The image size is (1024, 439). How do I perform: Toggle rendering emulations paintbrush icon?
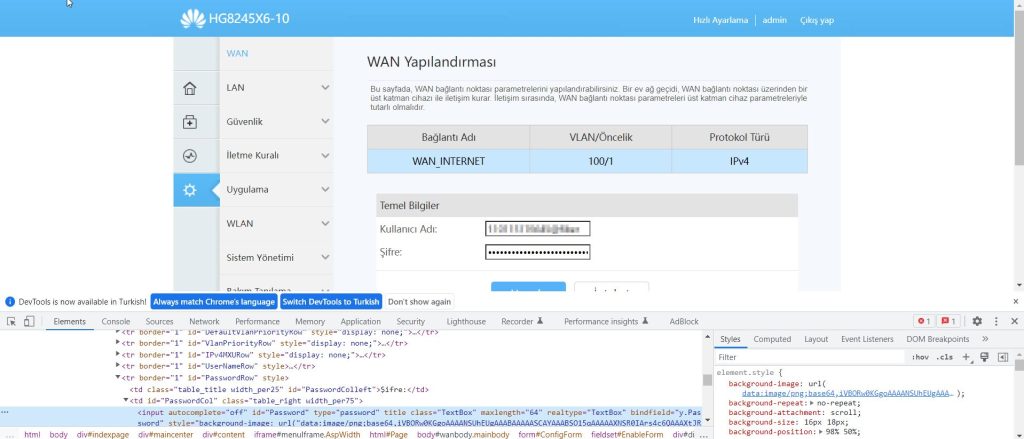pyautogui.click(x=984, y=357)
